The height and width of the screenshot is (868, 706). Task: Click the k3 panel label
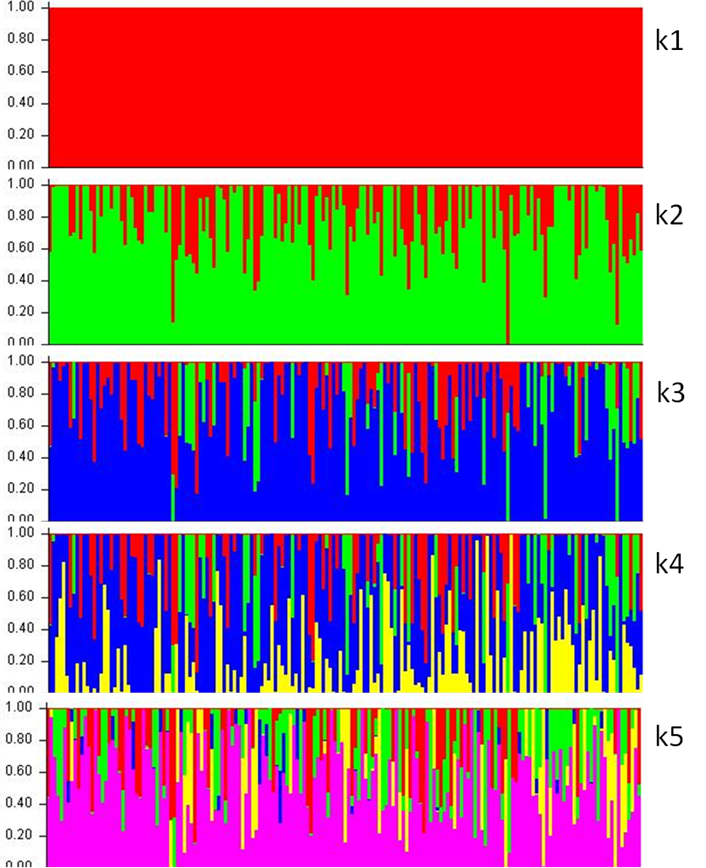point(670,392)
